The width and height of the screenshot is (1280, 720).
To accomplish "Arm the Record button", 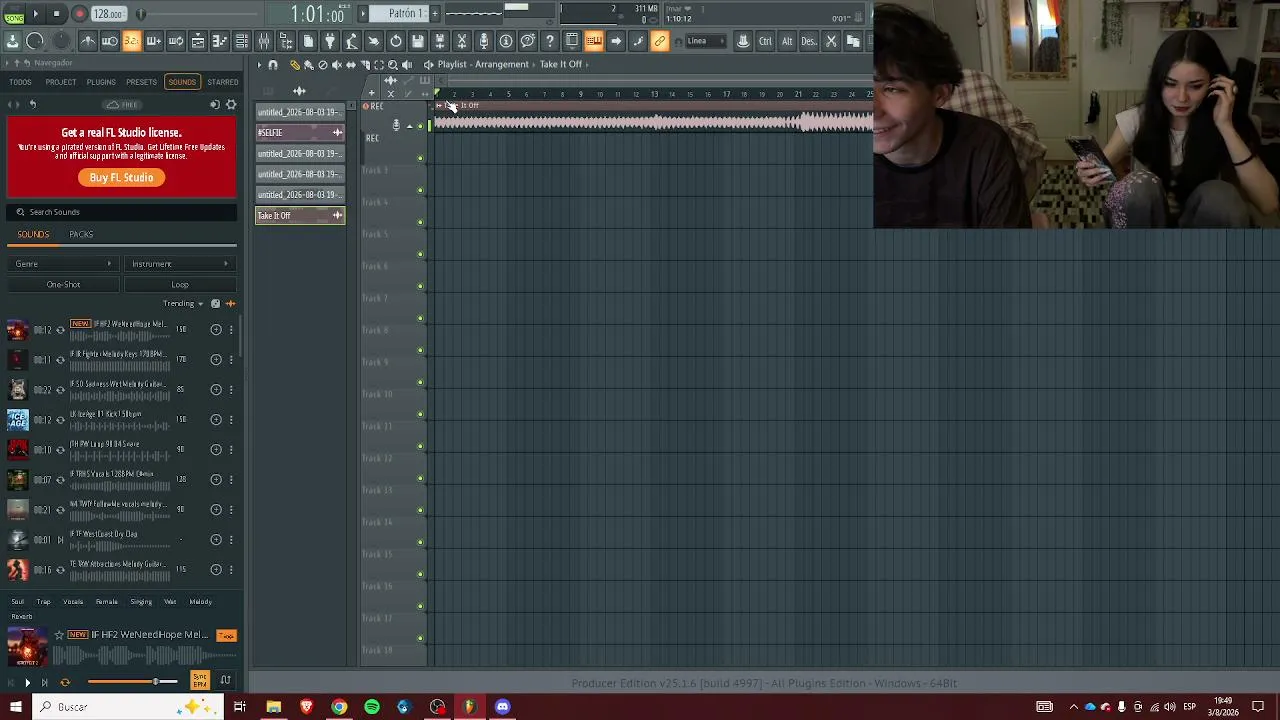I will [x=79, y=14].
